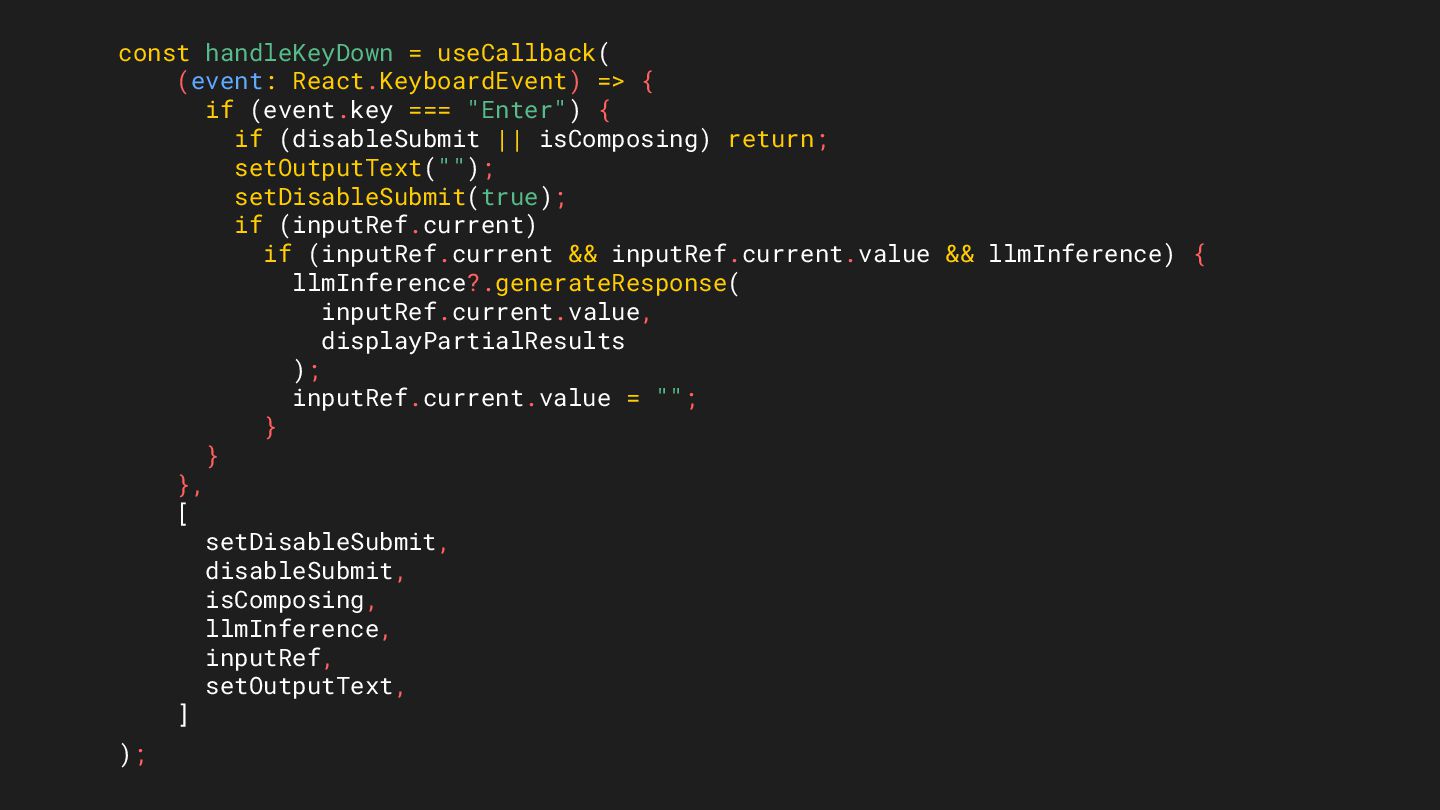
Task: Click the return keyword
Action: [771, 139]
